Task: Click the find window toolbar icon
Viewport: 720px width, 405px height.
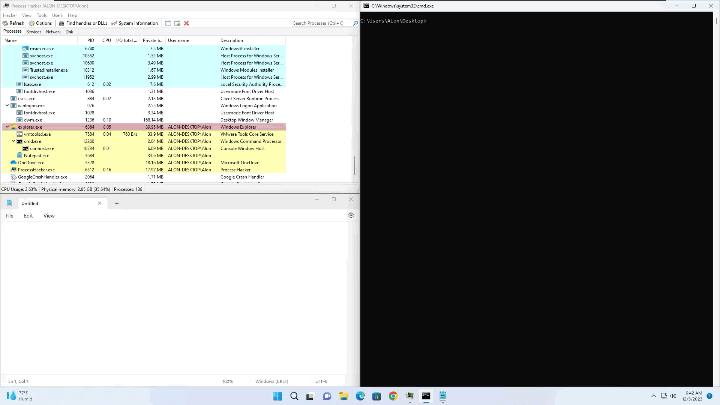Action: [168, 23]
